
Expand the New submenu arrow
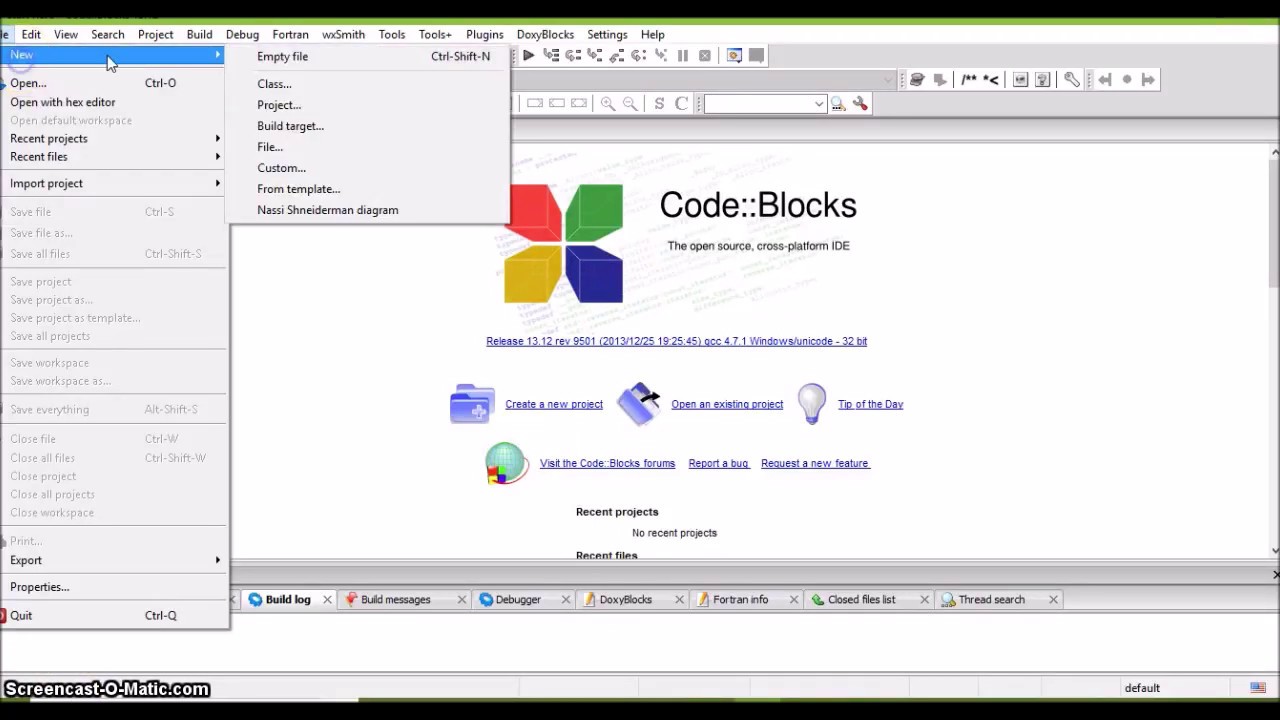click(x=218, y=55)
